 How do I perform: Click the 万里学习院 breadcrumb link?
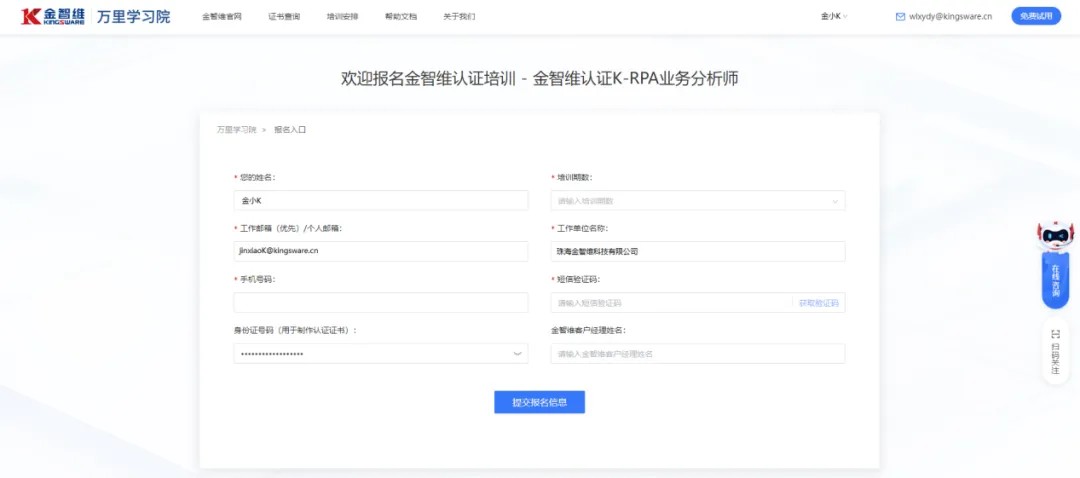click(236, 129)
